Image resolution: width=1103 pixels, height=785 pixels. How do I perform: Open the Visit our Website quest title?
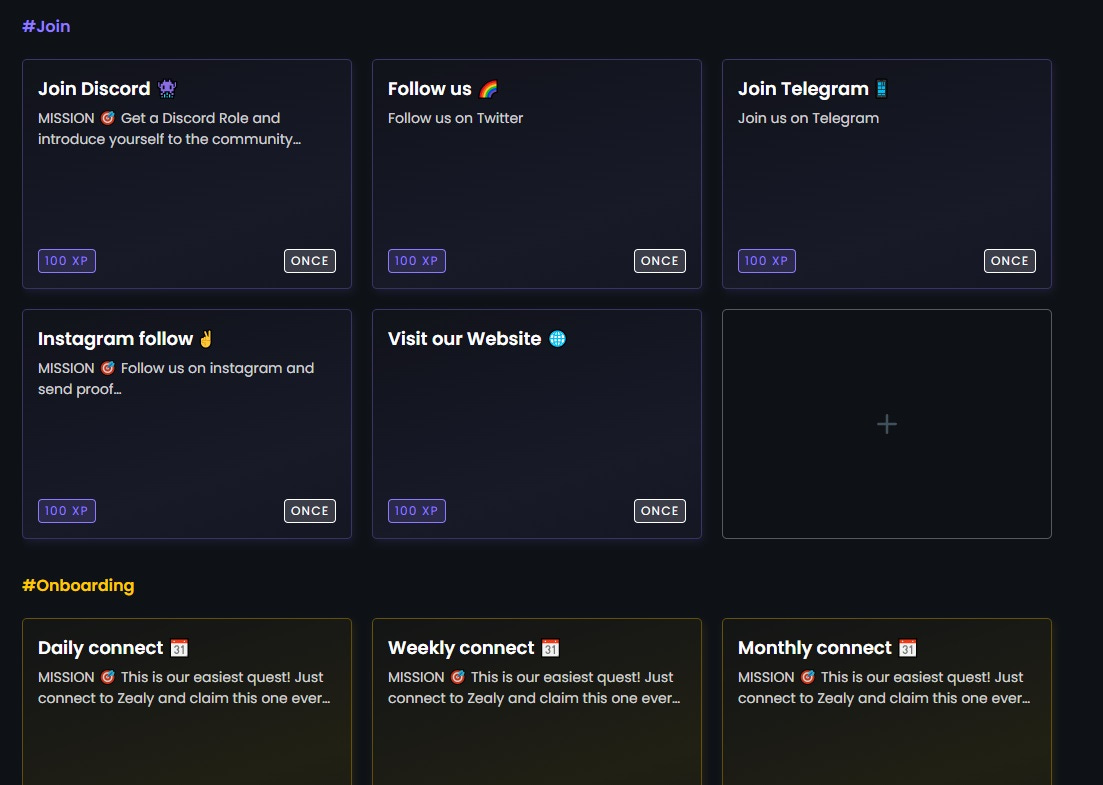464,339
